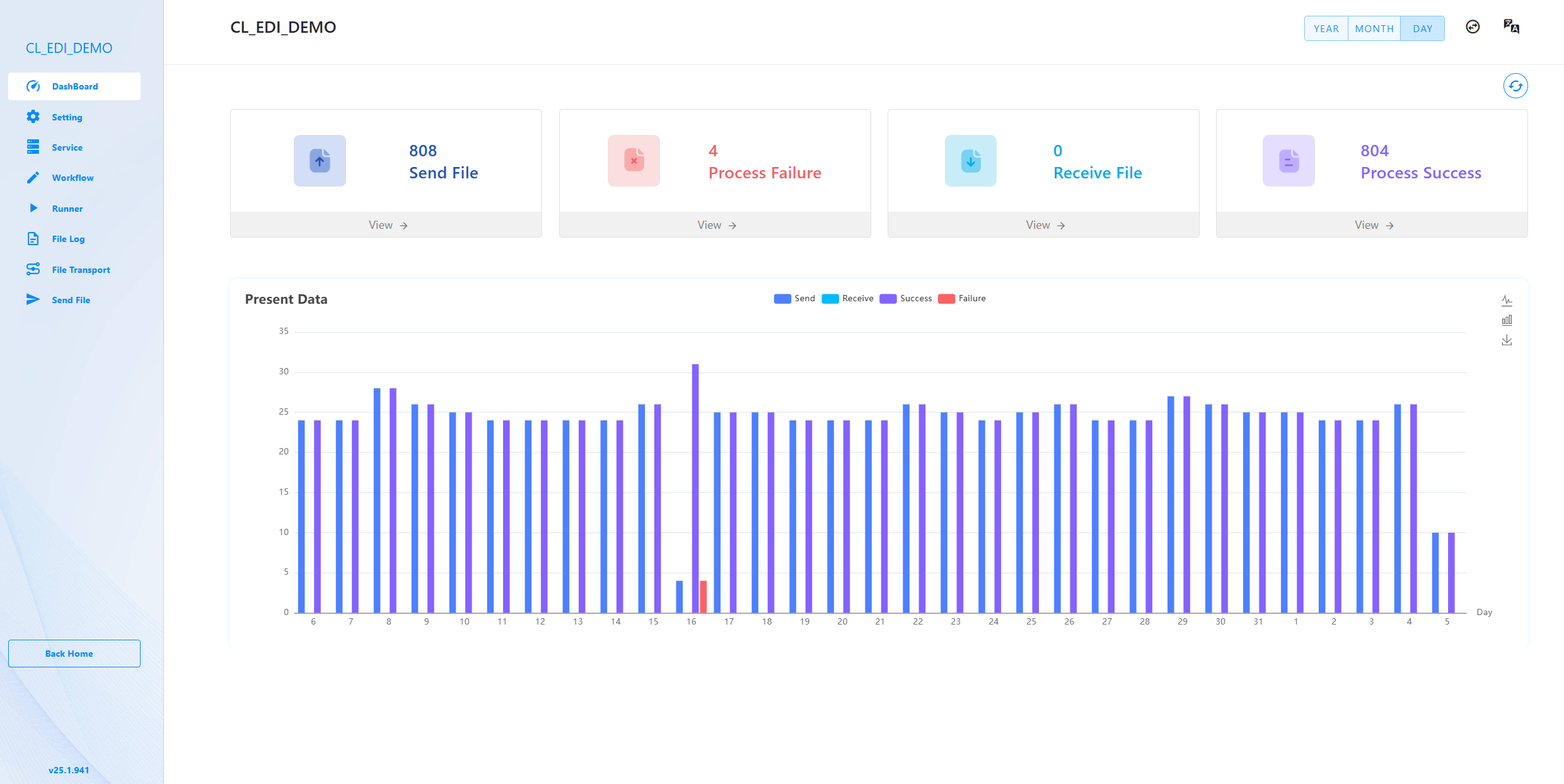Select the DAY time range
Image resolution: width=1564 pixels, height=784 pixels.
tap(1422, 29)
